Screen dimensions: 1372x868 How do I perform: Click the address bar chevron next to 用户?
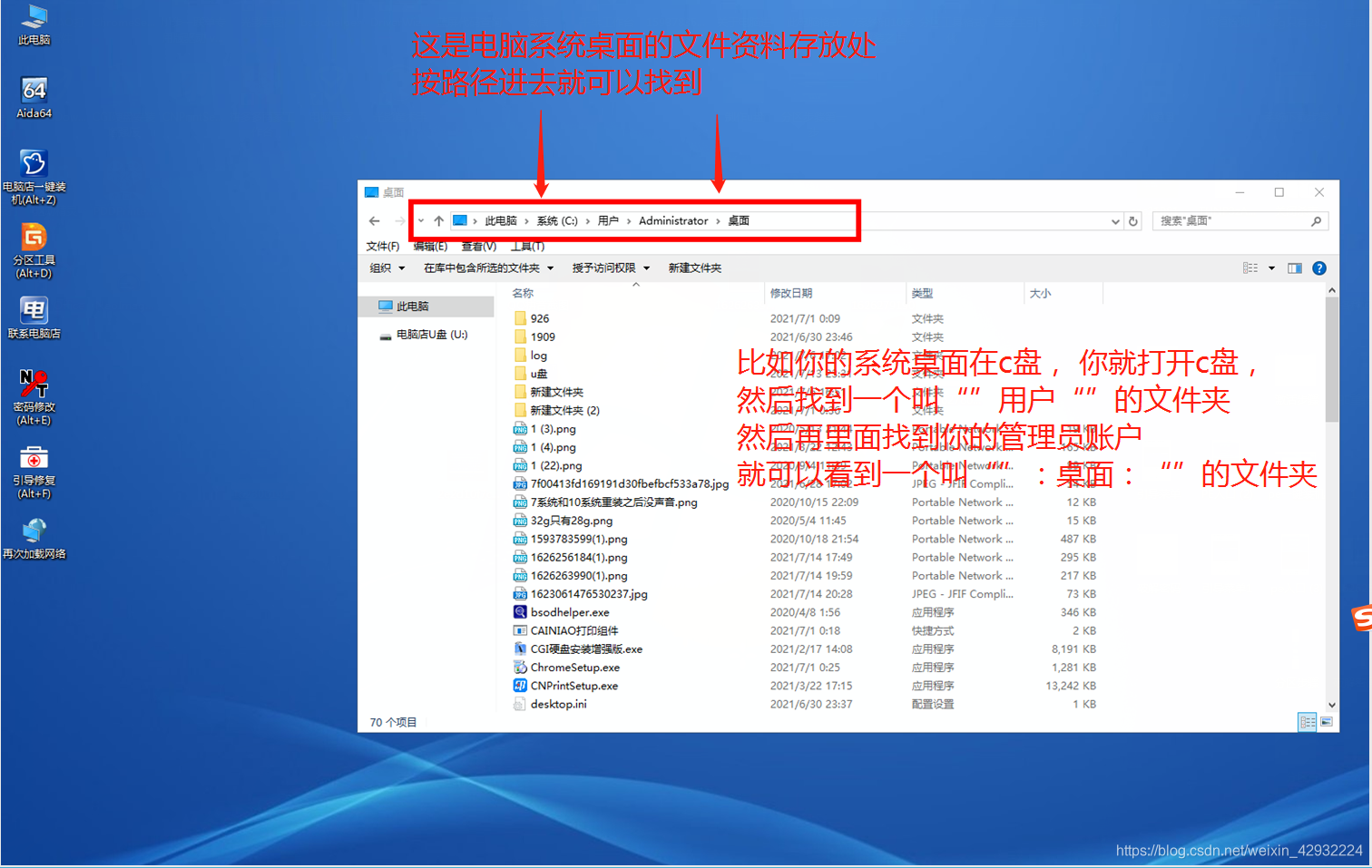[628, 220]
